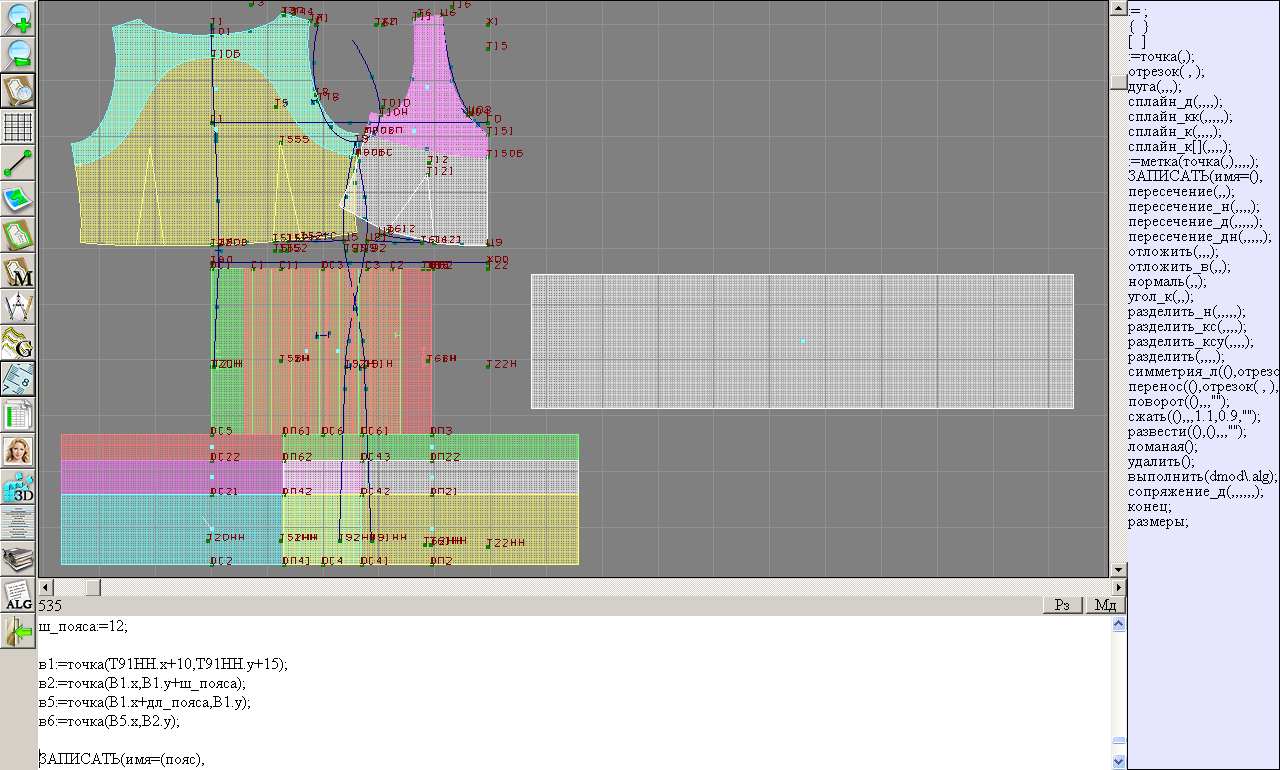
Task: Click the zoom out magnifier icon
Action: [18, 54]
